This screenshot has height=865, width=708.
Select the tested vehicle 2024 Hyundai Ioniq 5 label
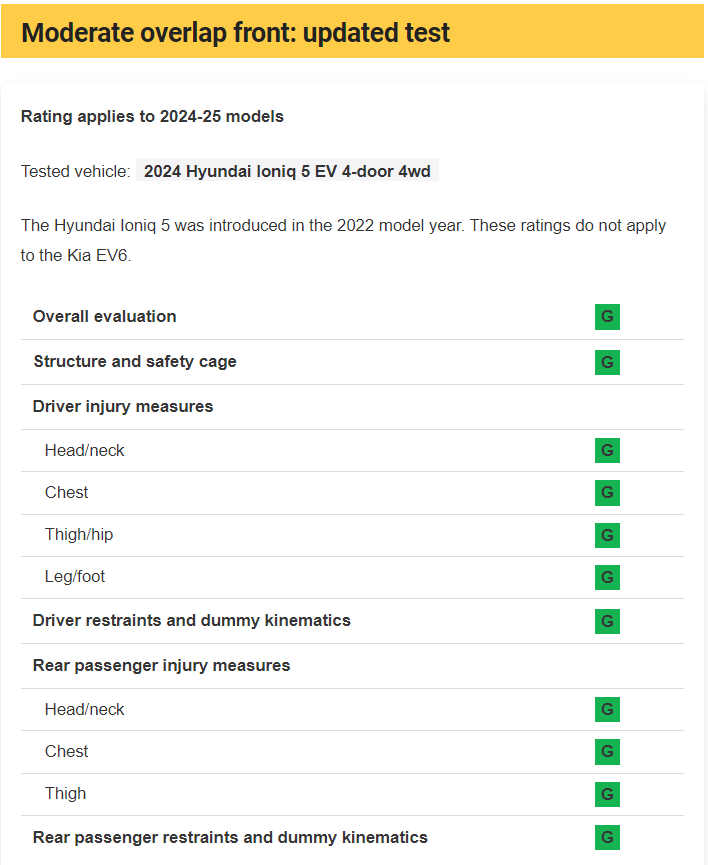coord(287,171)
